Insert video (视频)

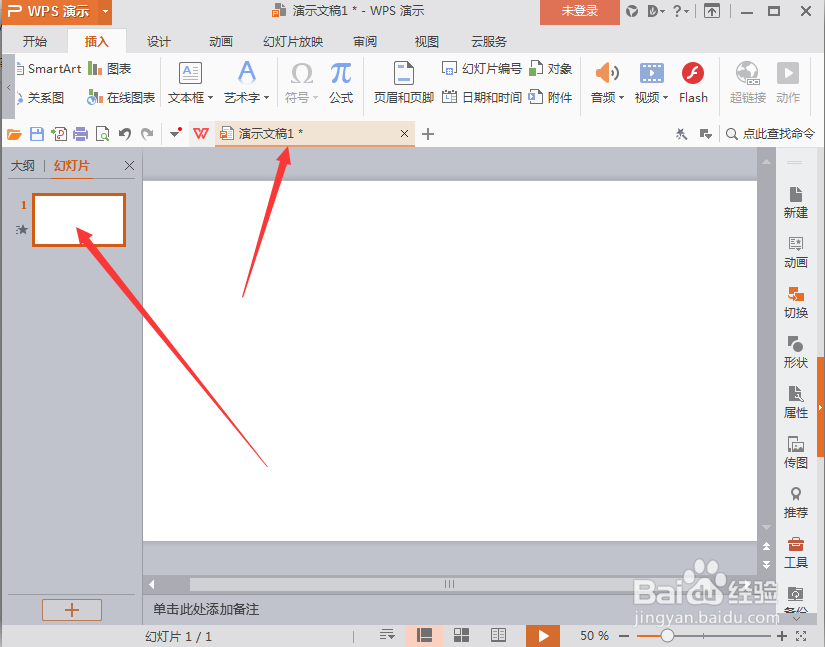pyautogui.click(x=651, y=83)
